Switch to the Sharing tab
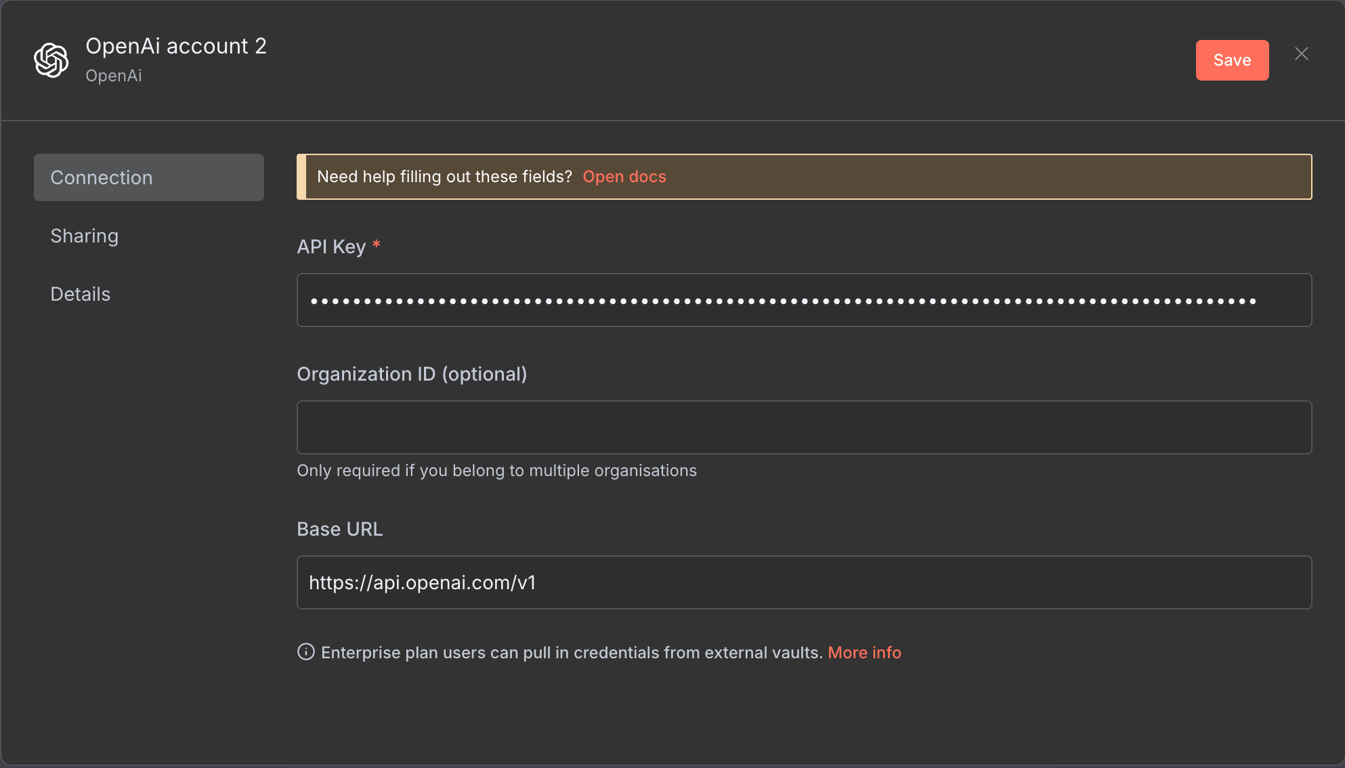The image size is (1345, 768). [84, 236]
